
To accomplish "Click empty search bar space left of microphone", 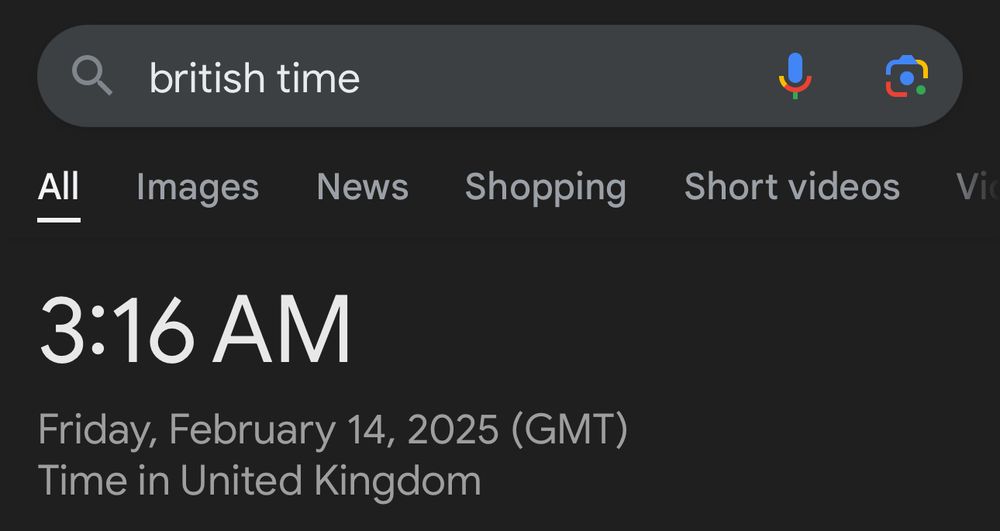I will (568, 76).
